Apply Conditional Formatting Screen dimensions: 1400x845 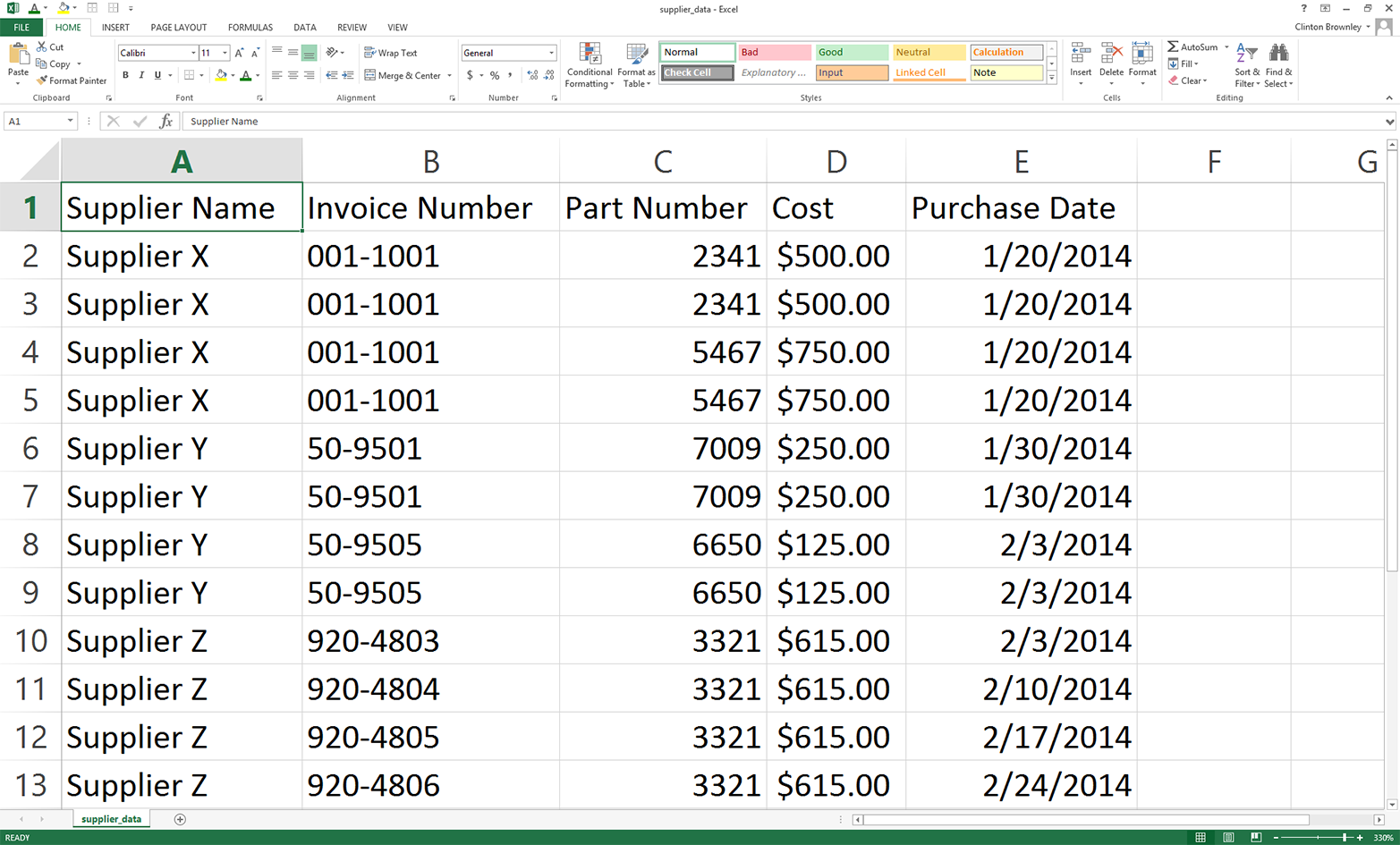click(x=590, y=64)
